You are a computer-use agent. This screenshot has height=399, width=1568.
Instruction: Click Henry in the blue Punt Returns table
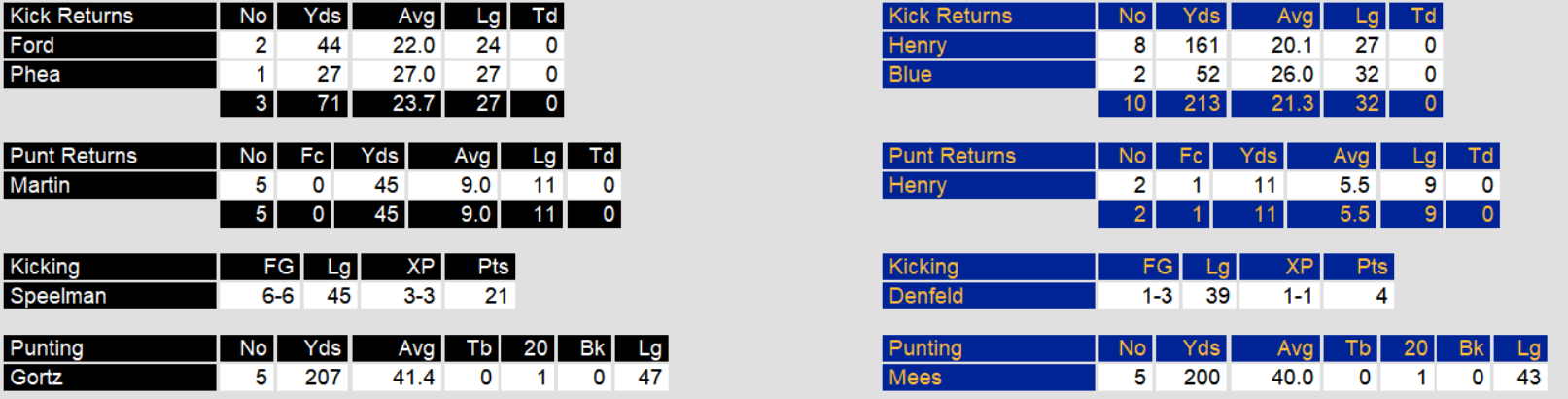tap(989, 185)
